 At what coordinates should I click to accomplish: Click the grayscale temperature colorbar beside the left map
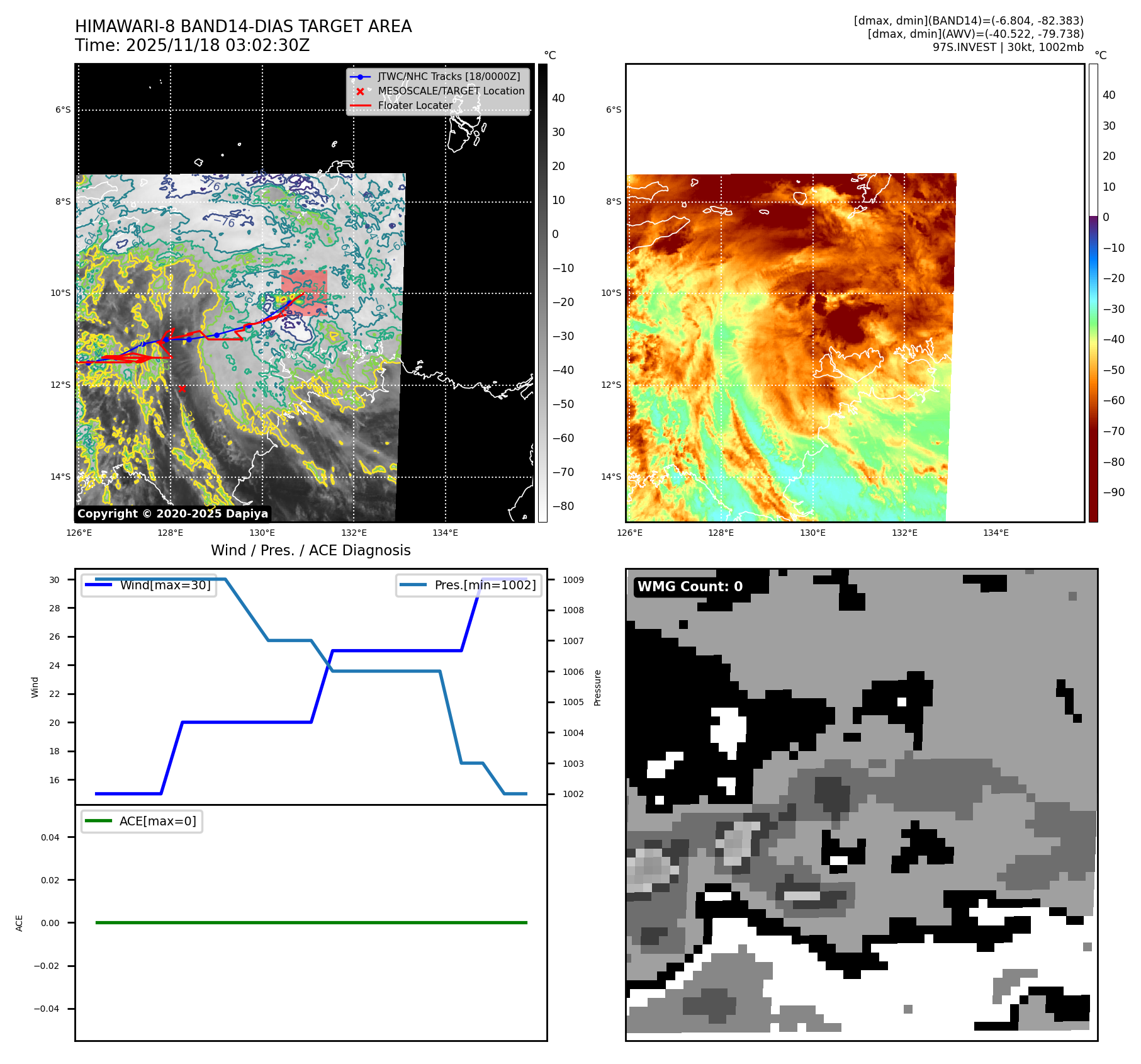coord(542,293)
